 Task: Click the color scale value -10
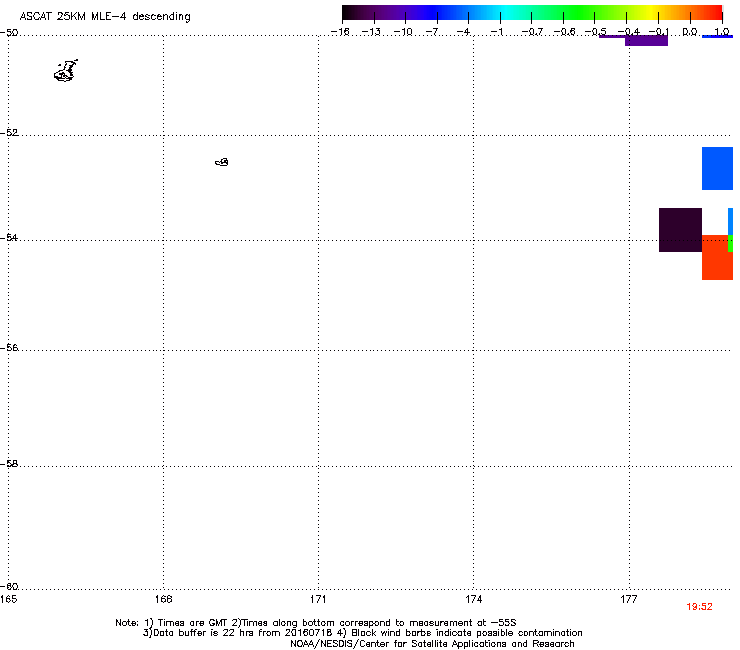pyautogui.click(x=403, y=32)
